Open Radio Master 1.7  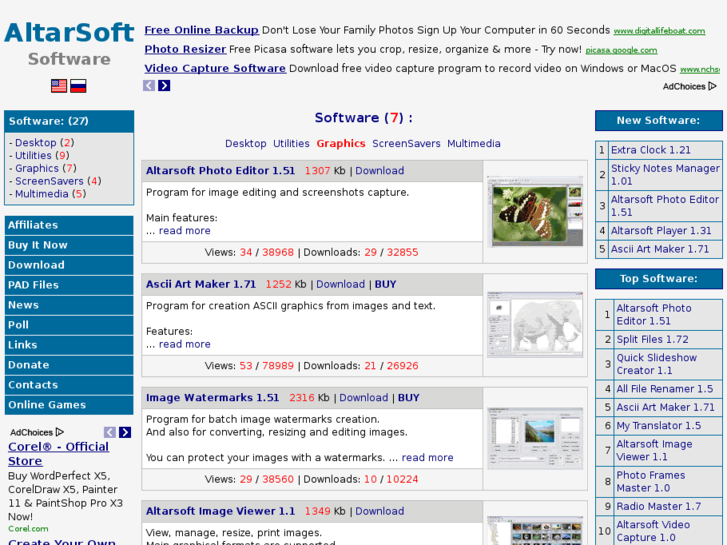[x=658, y=507]
